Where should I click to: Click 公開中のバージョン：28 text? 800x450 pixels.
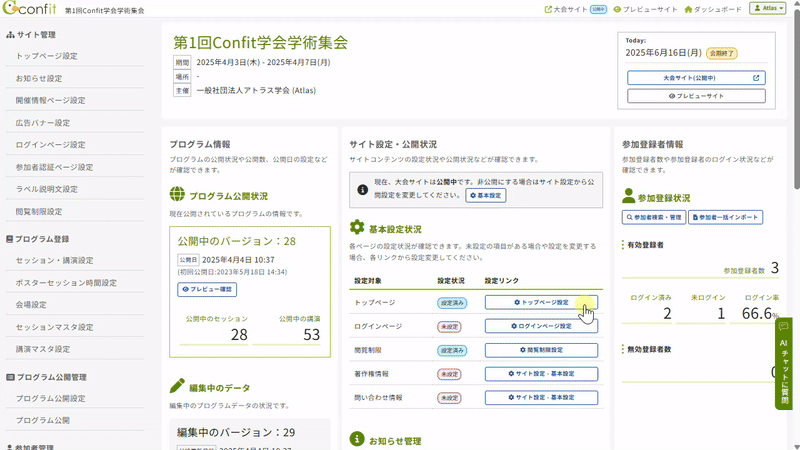click(236, 241)
